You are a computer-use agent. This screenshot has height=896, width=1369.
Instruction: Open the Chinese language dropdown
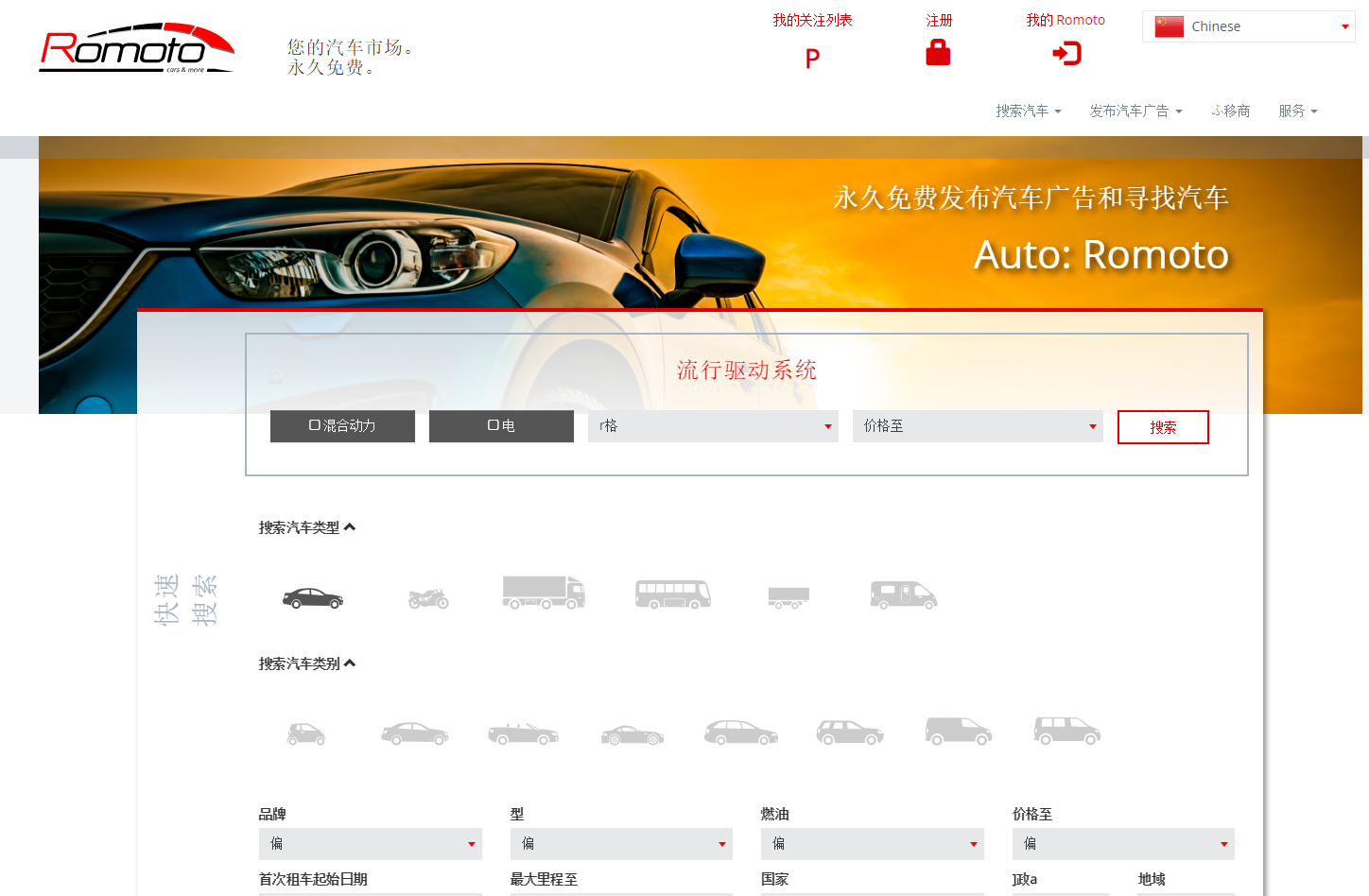1248,26
